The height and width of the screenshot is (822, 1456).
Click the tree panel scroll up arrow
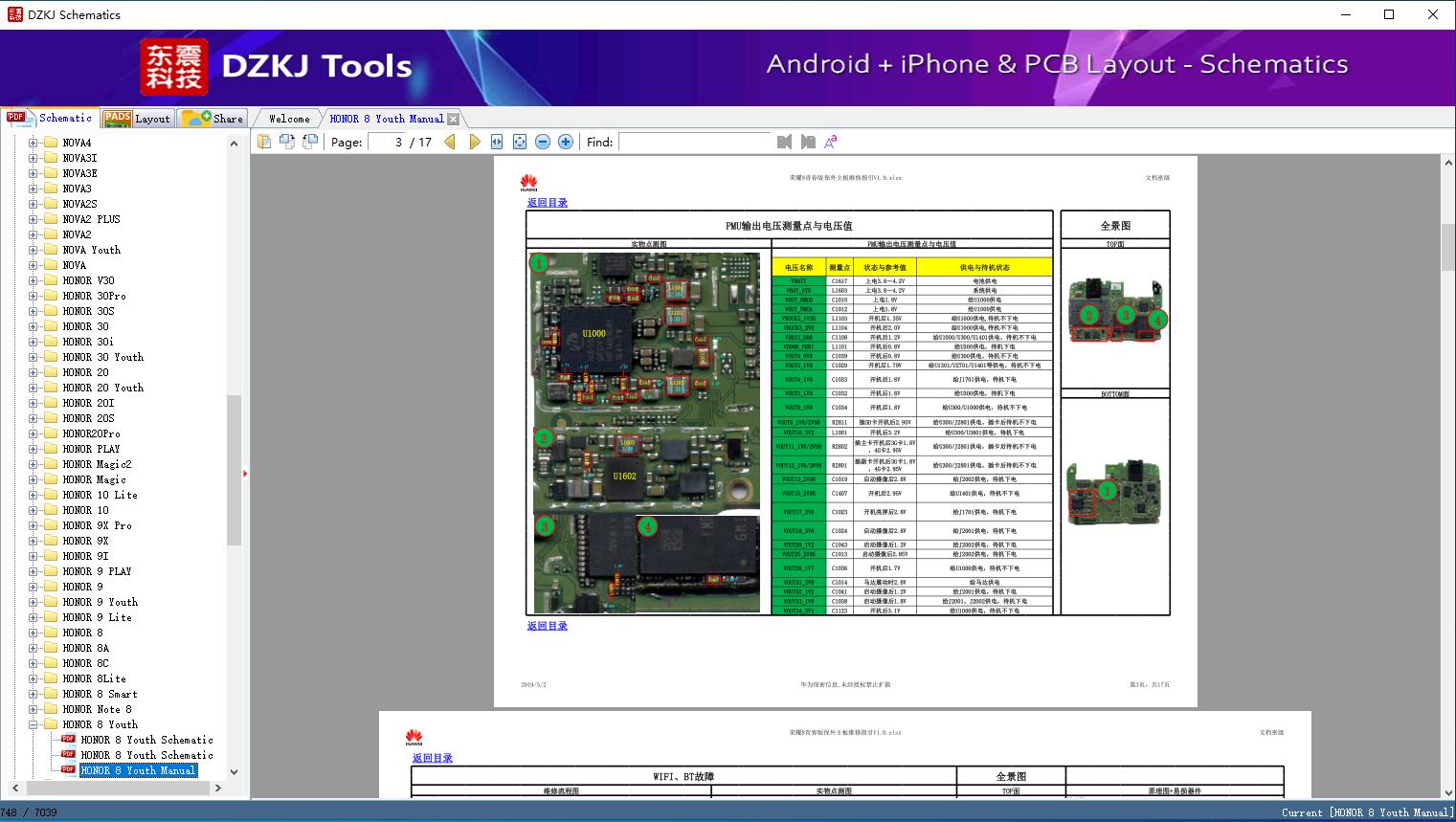[x=234, y=144]
